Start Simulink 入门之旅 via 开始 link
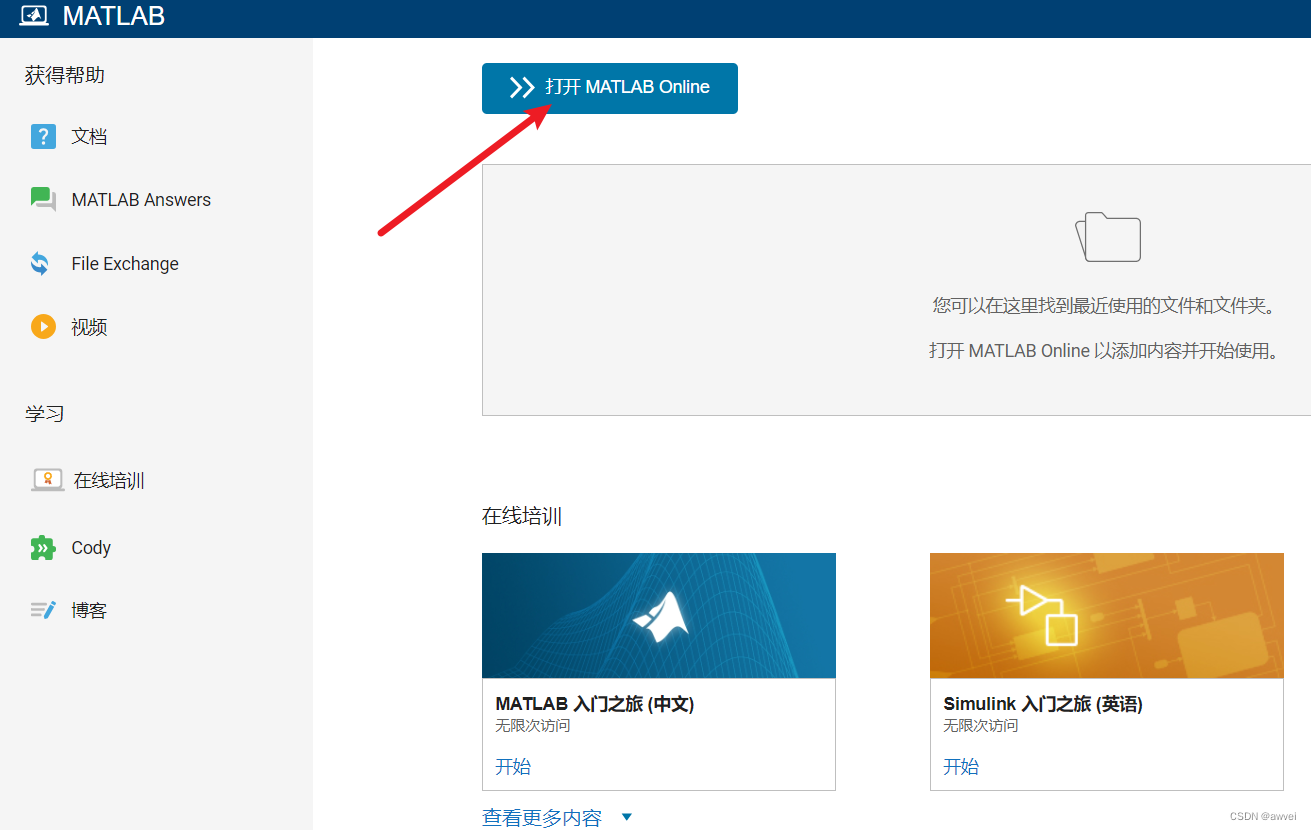The image size is (1311, 830). [961, 767]
